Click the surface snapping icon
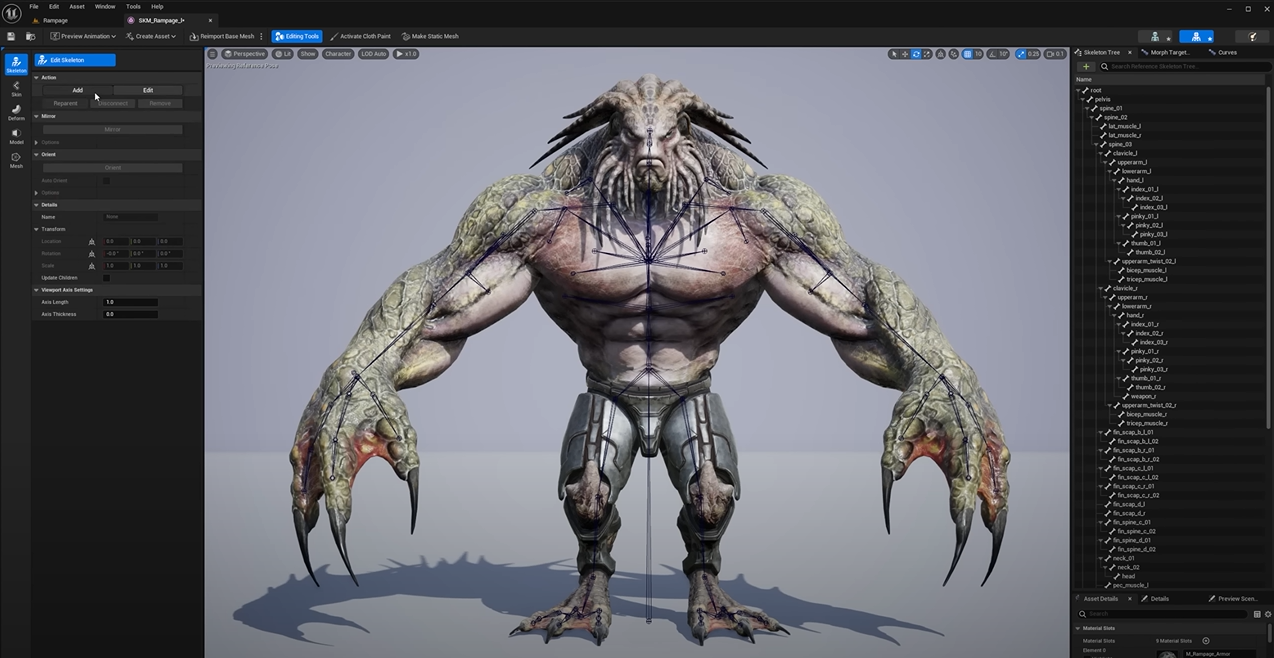Viewport: 1274px width, 658px height. click(953, 54)
